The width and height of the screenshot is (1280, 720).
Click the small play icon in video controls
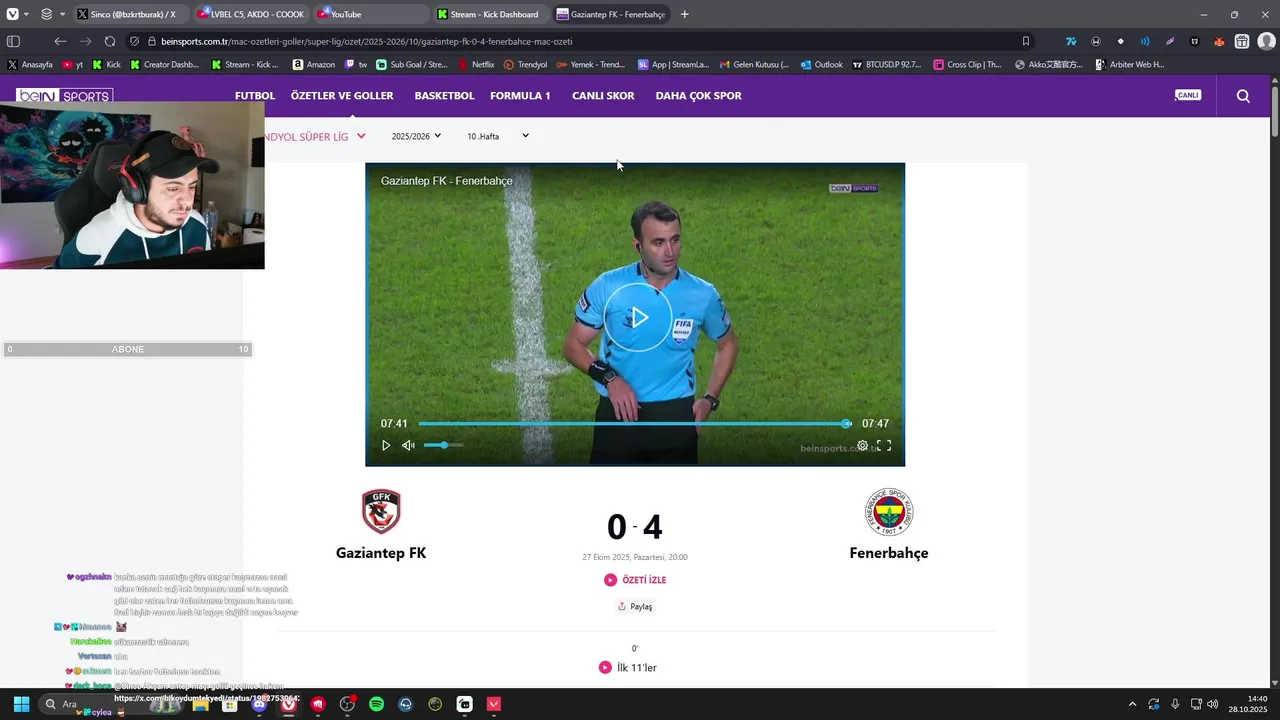(x=386, y=446)
